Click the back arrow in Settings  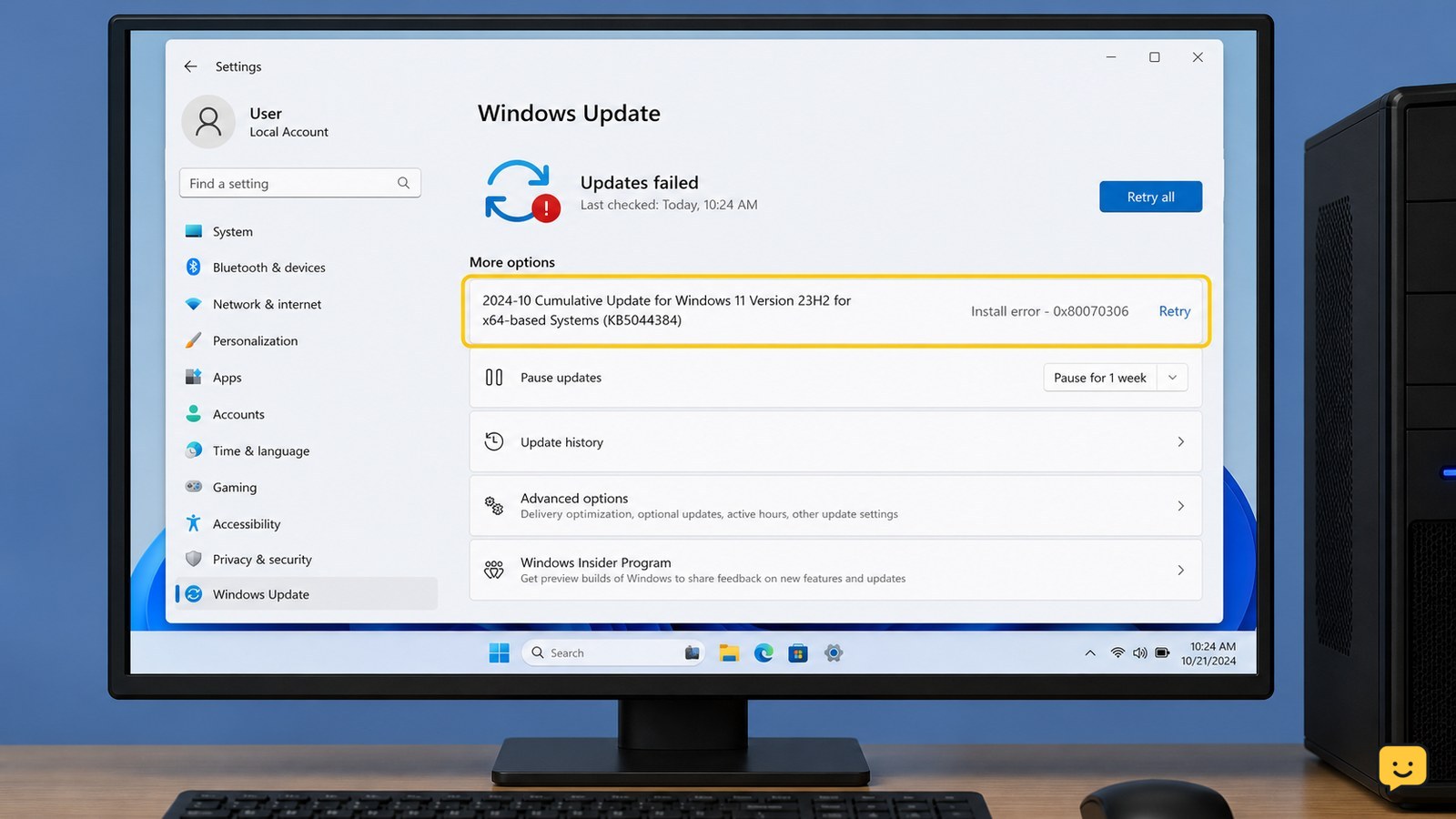tap(190, 66)
